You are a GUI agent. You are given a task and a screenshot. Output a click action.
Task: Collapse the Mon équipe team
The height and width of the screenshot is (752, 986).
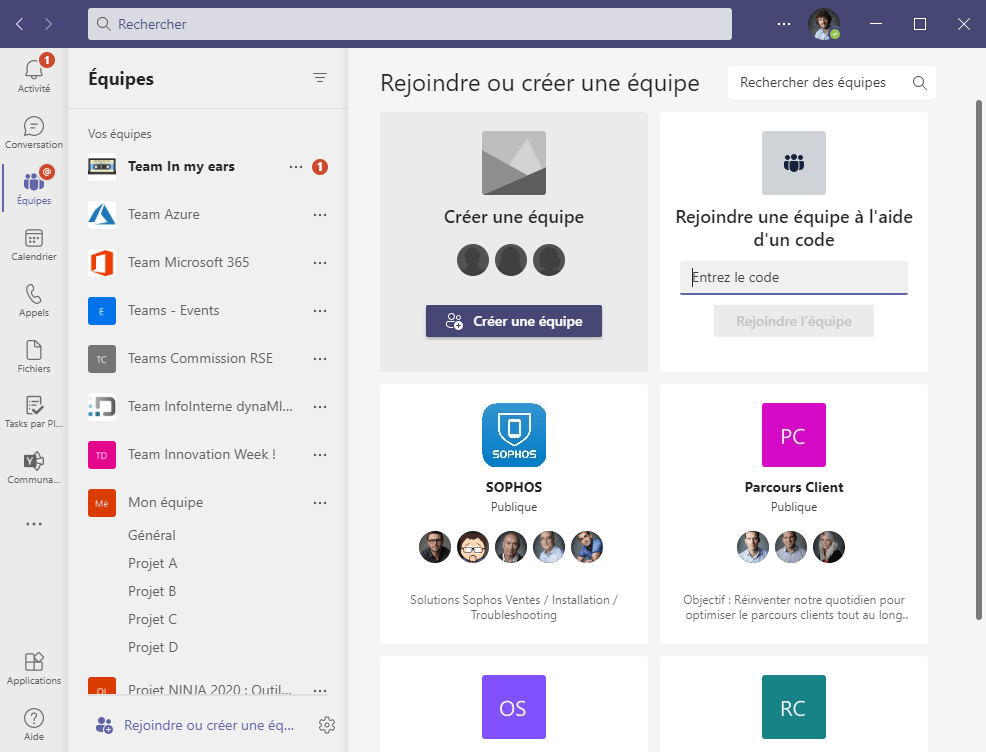[165, 502]
